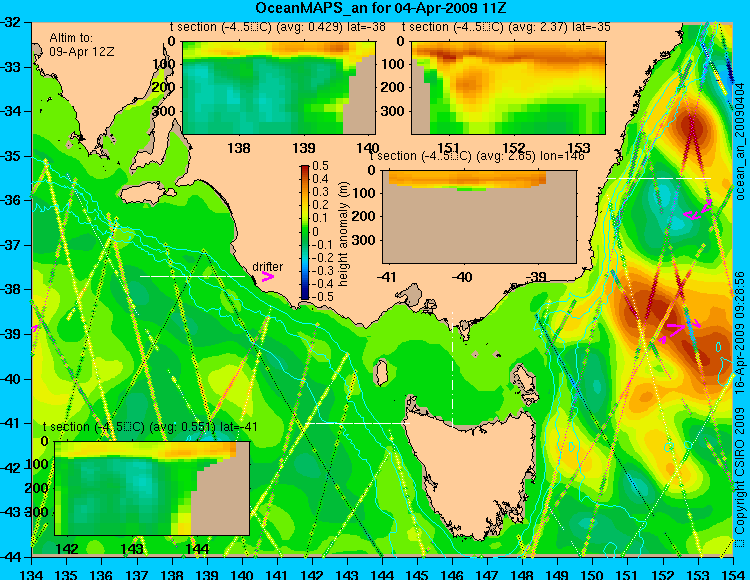The width and height of the screenshot is (750, 580).
Task: Open the lat=-38 temperature section inset
Action: (279, 88)
